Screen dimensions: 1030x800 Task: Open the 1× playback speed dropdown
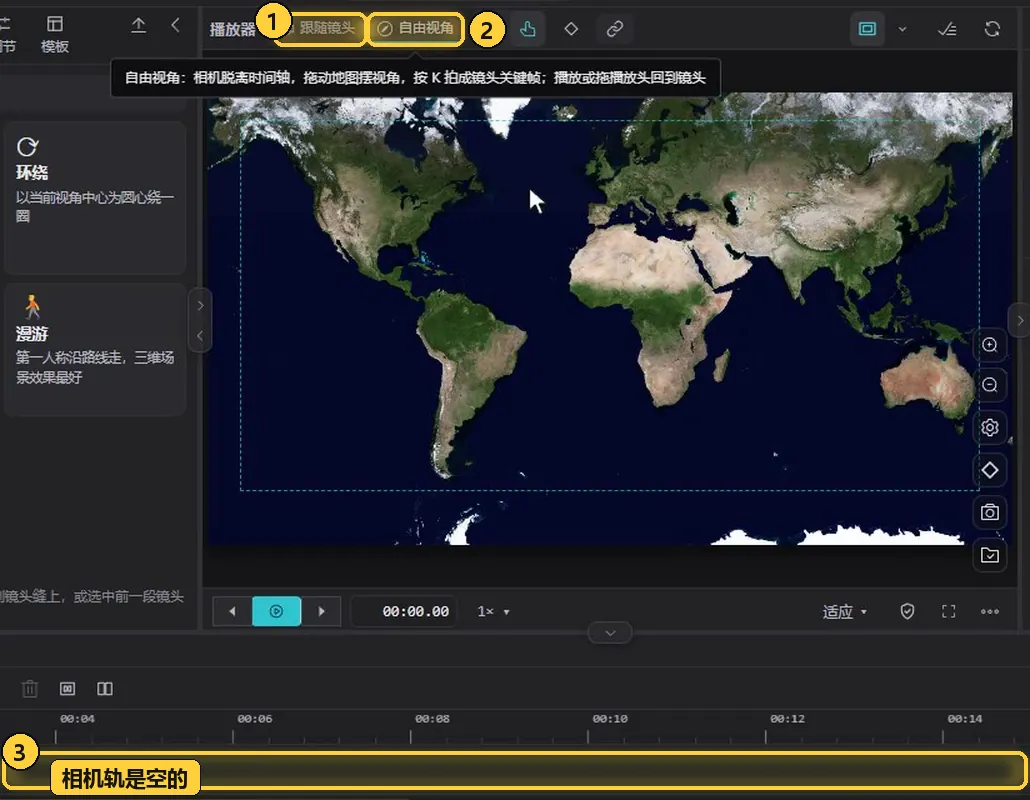(x=493, y=611)
